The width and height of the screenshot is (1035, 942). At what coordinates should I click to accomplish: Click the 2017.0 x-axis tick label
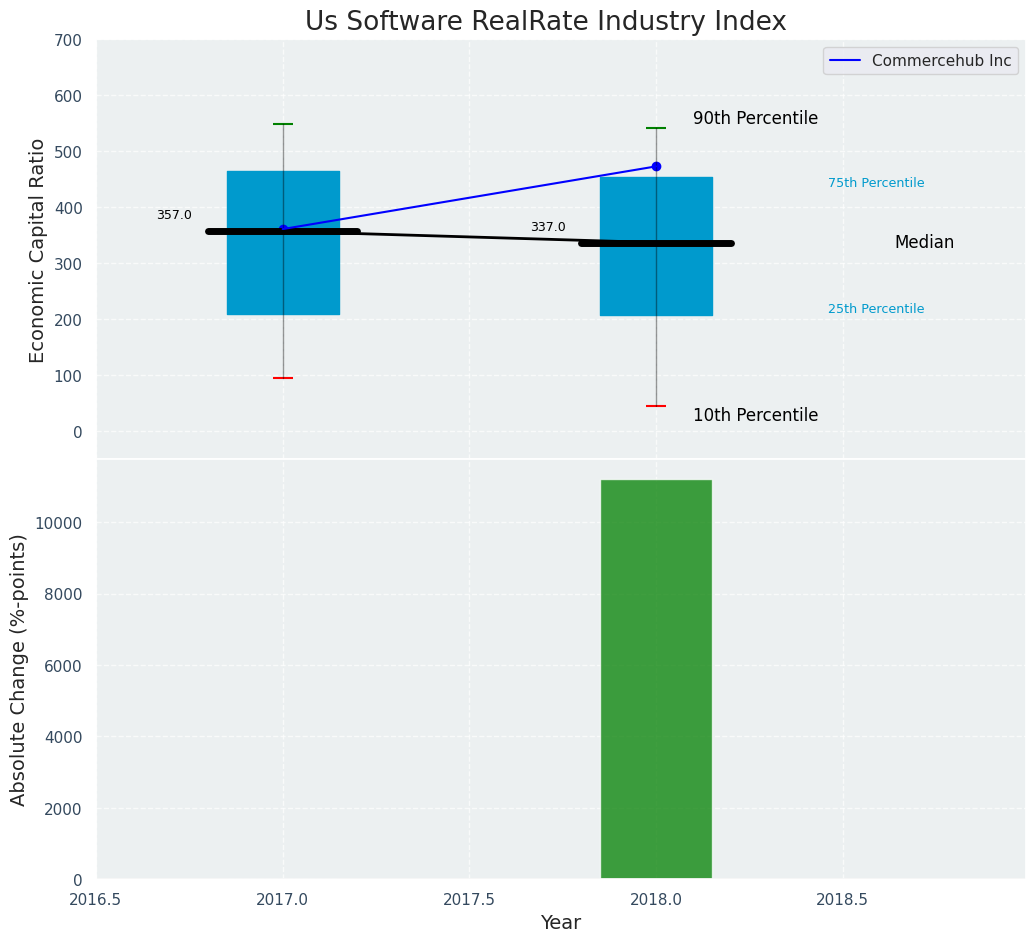point(283,899)
